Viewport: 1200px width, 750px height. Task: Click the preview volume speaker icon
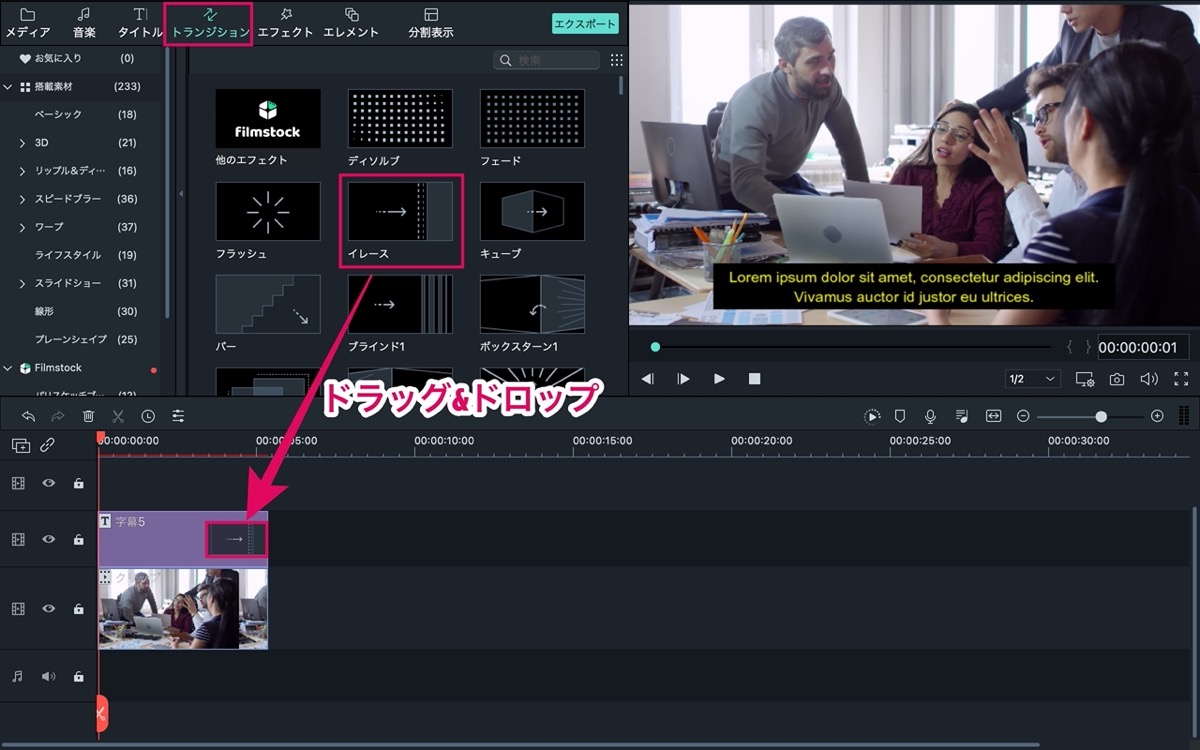coord(1149,379)
